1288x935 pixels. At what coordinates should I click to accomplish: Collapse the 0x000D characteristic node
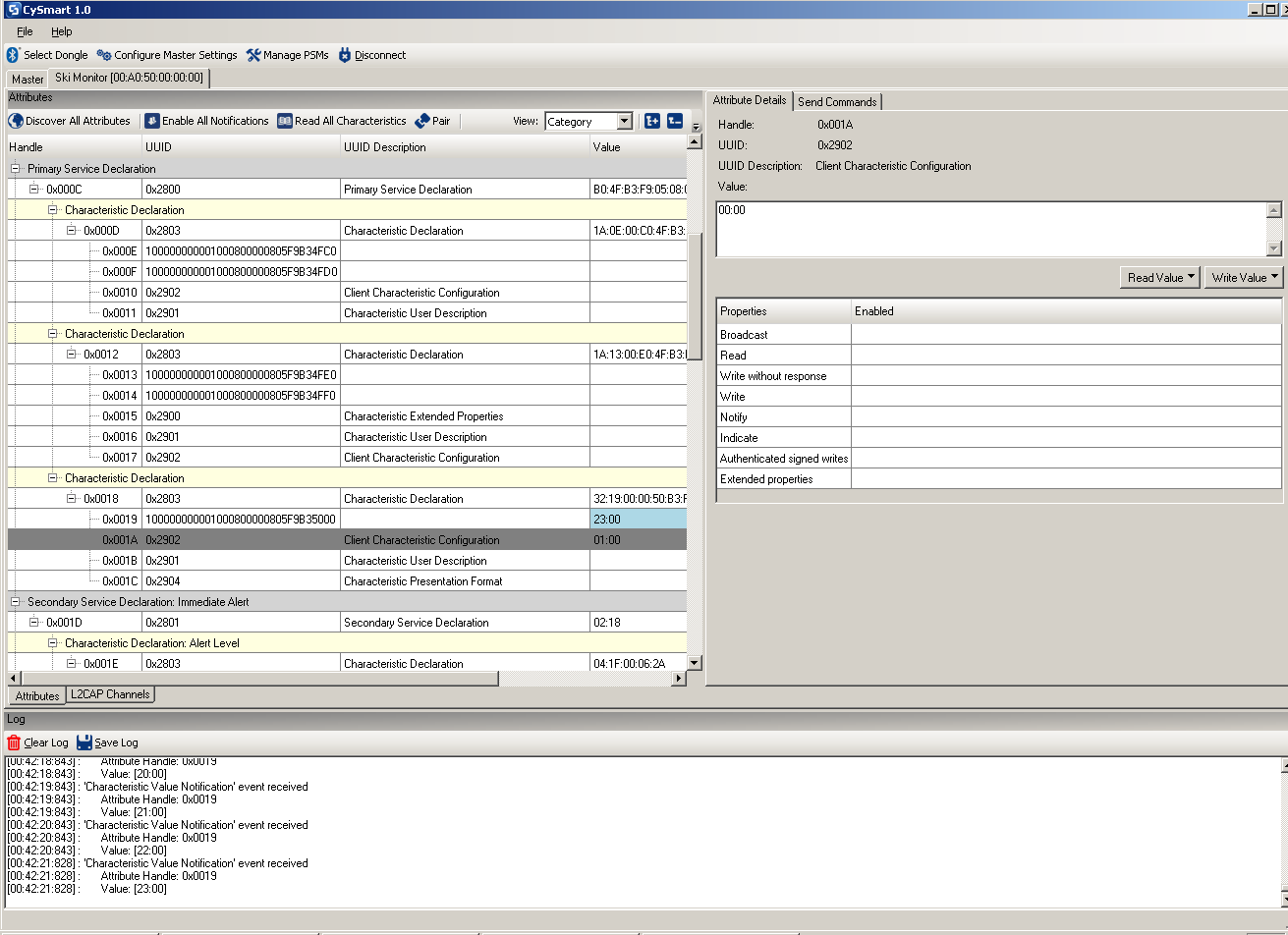tap(72, 231)
